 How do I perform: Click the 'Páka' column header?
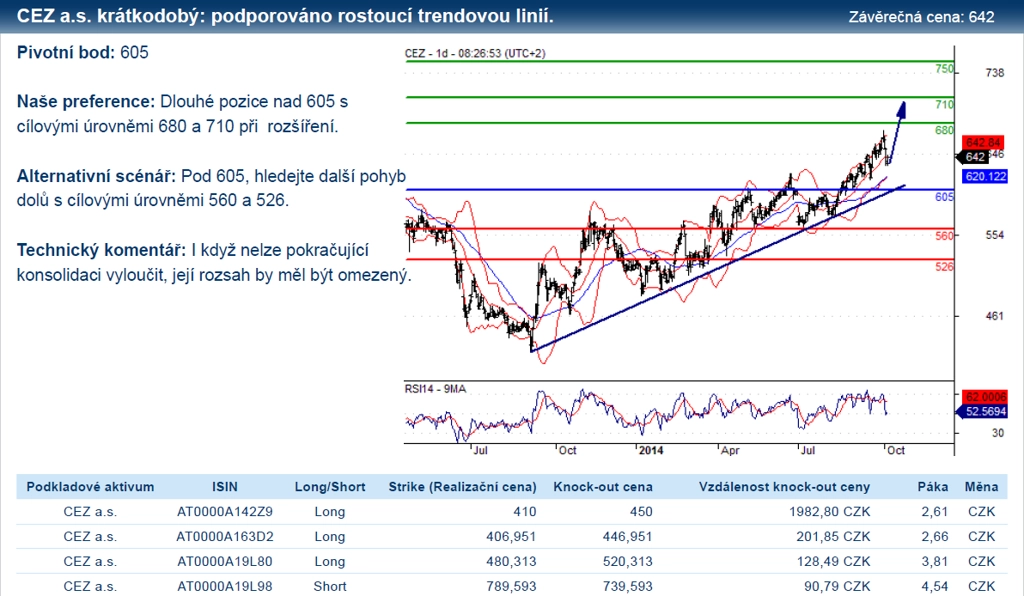(x=933, y=487)
